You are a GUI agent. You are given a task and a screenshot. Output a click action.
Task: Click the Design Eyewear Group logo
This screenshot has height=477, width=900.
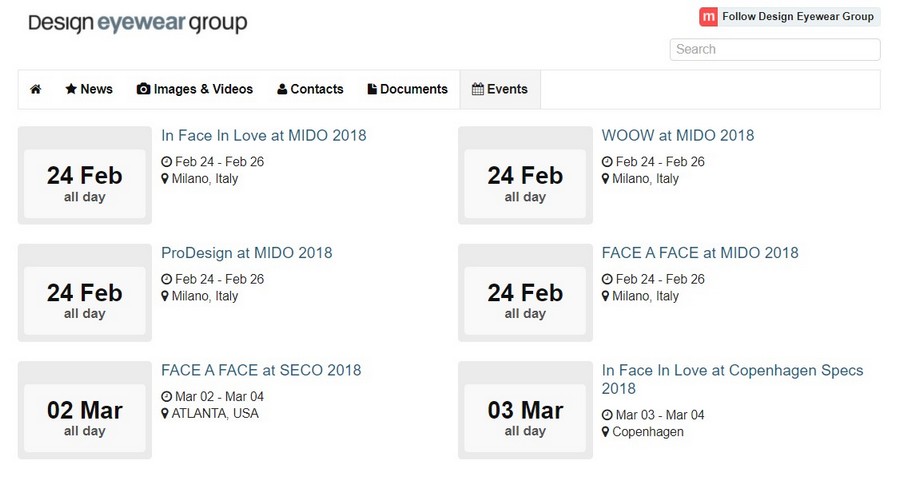point(138,23)
